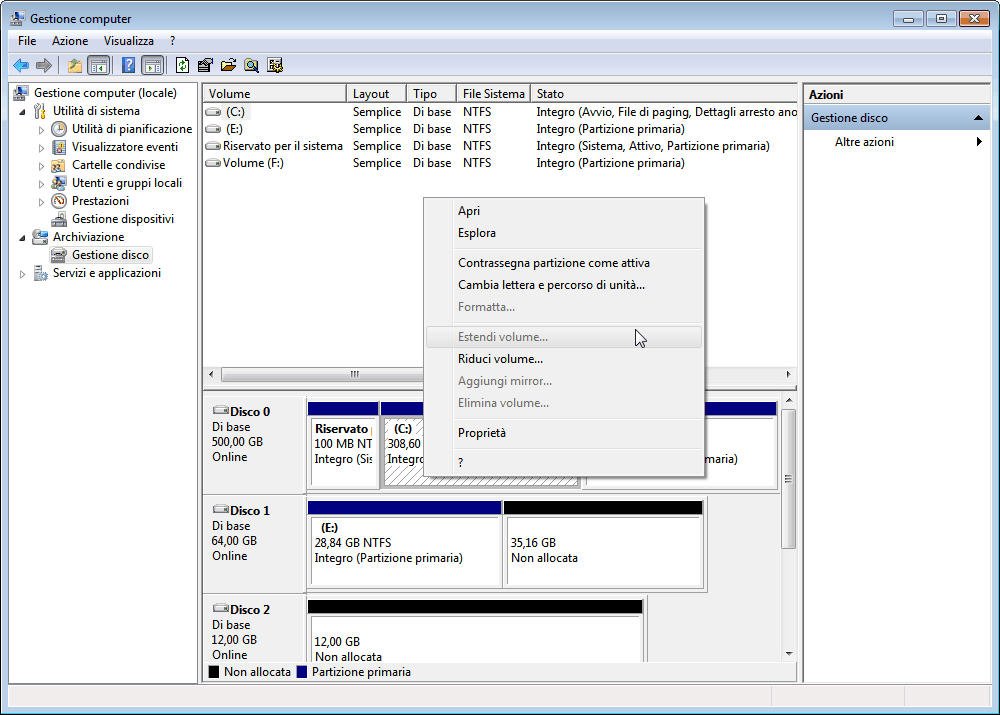Click the open folder icon in the toolbar

point(228,66)
